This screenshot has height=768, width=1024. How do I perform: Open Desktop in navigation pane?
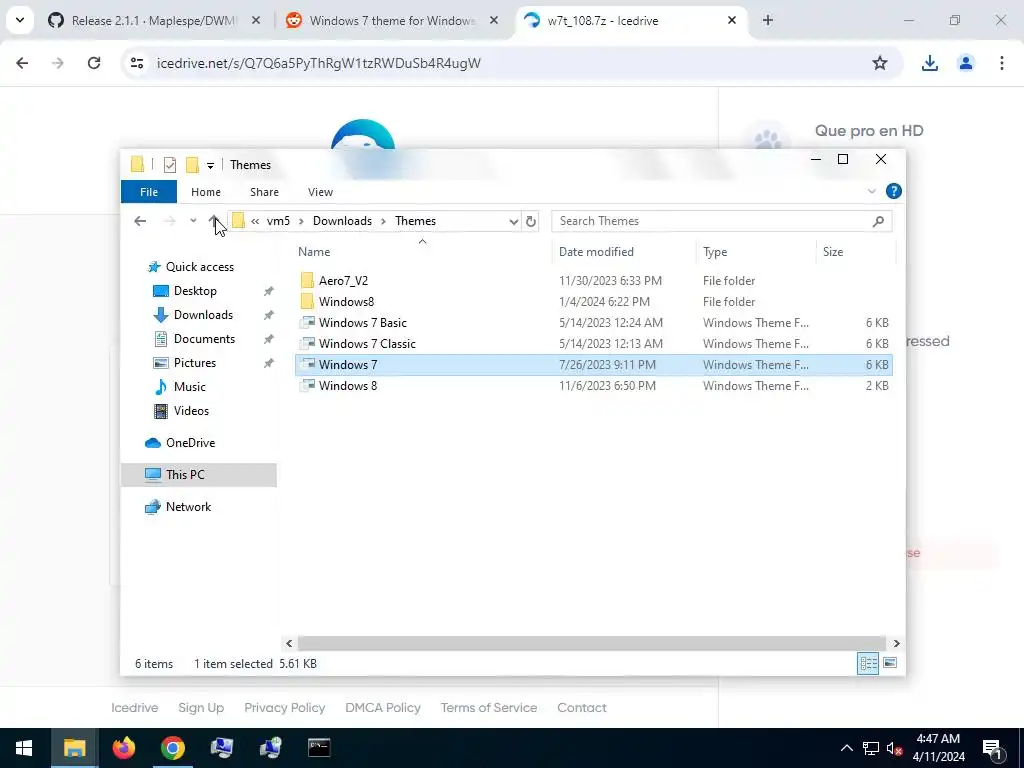coord(195,291)
